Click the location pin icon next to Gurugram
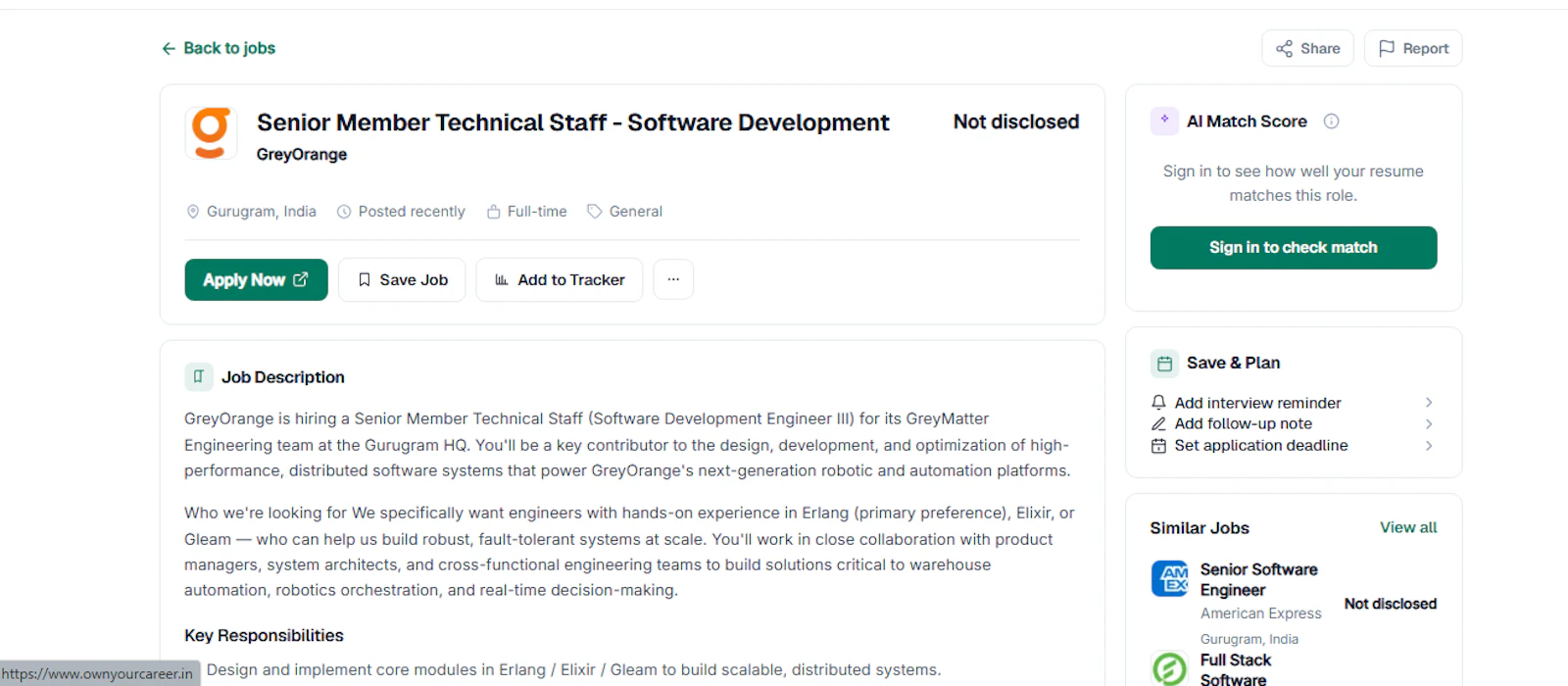Viewport: 1568px width, 686px height. [x=193, y=212]
